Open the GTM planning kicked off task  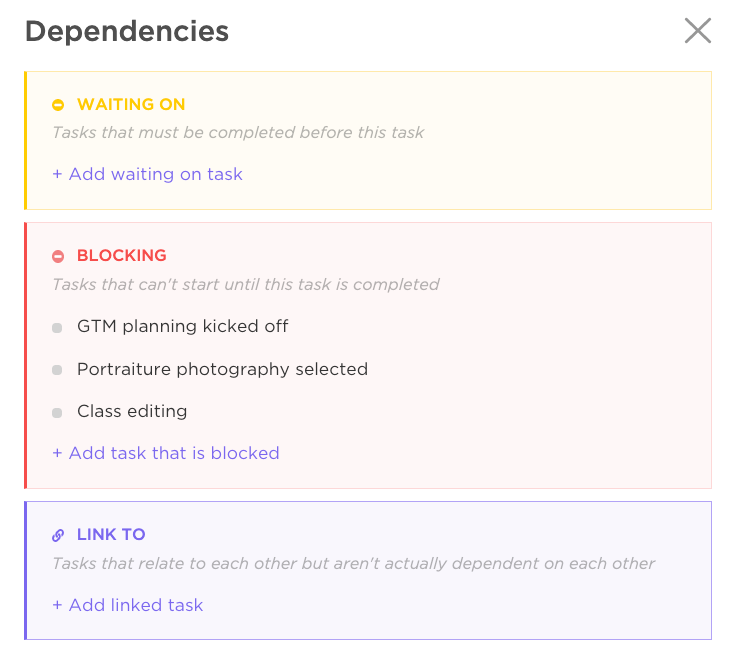tap(183, 326)
